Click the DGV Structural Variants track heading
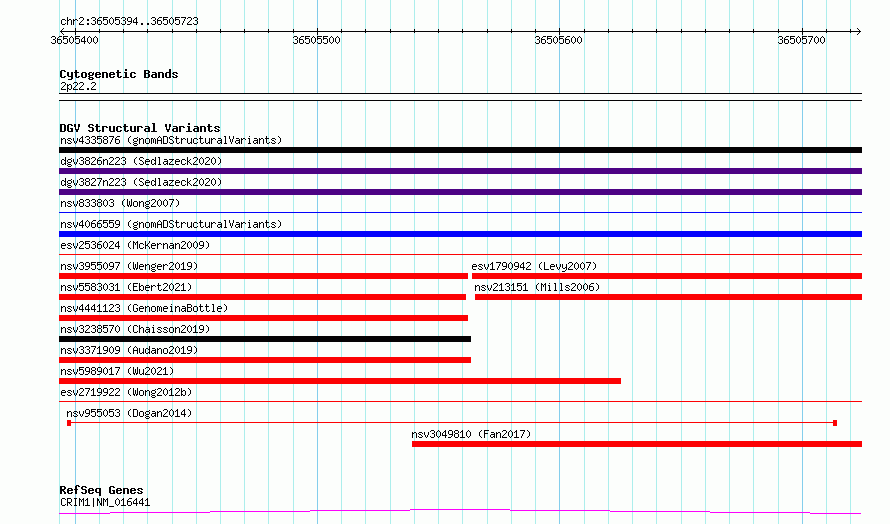Image resolution: width=890 pixels, height=524 pixels. (140, 128)
